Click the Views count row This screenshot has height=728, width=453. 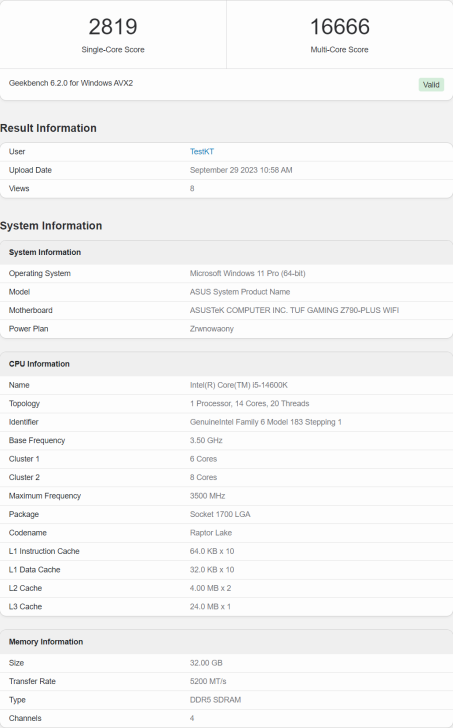226,188
